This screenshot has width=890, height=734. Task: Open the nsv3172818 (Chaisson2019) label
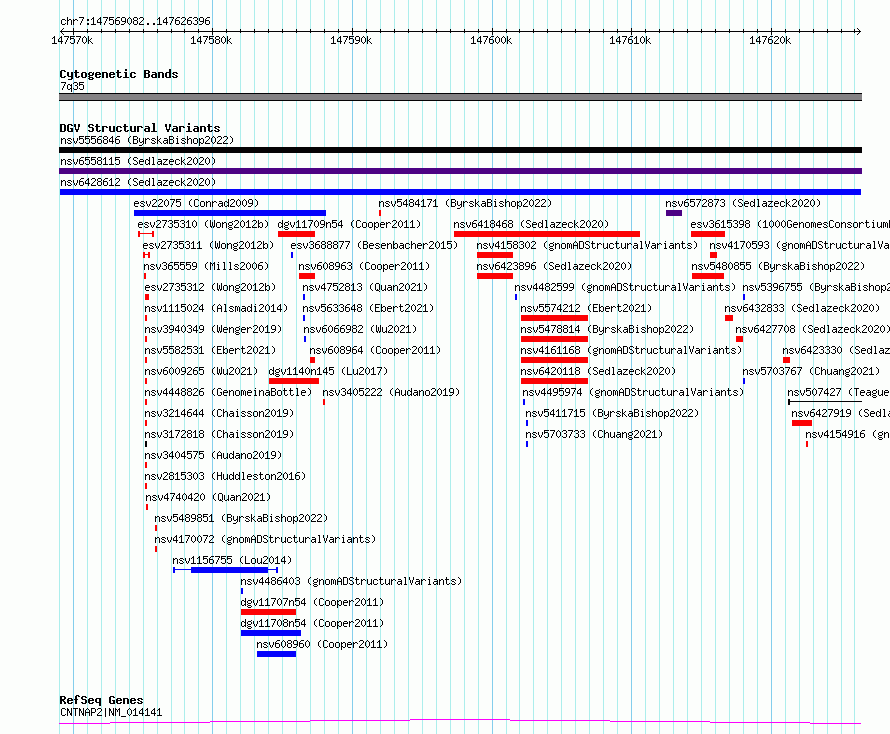click(219, 434)
